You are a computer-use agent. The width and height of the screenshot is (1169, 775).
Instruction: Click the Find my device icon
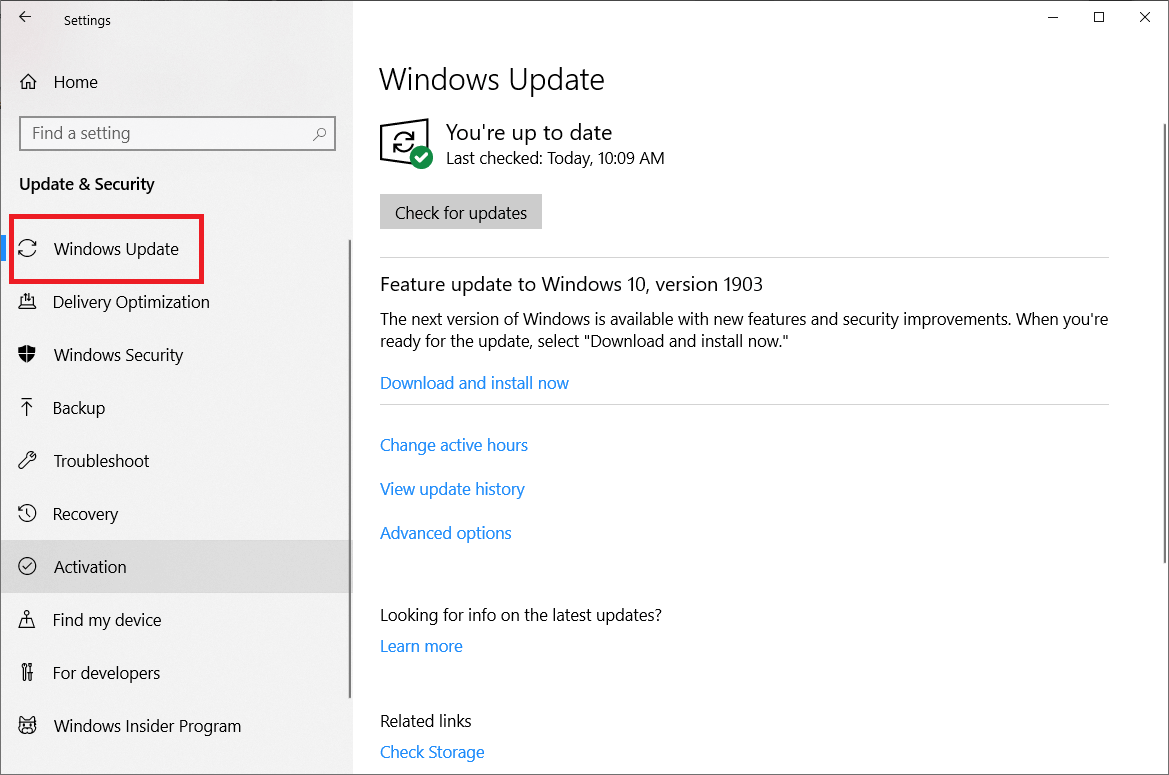pyautogui.click(x=27, y=619)
